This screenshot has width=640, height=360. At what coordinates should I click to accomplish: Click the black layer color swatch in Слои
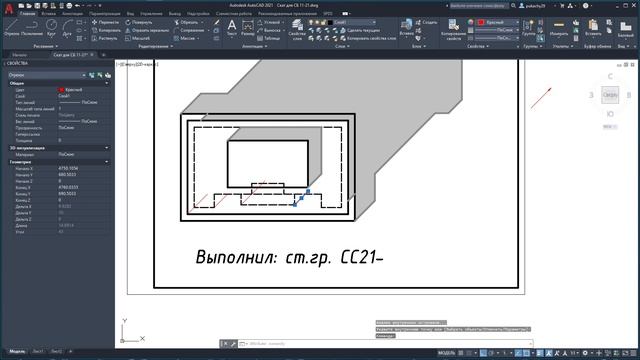coord(330,22)
